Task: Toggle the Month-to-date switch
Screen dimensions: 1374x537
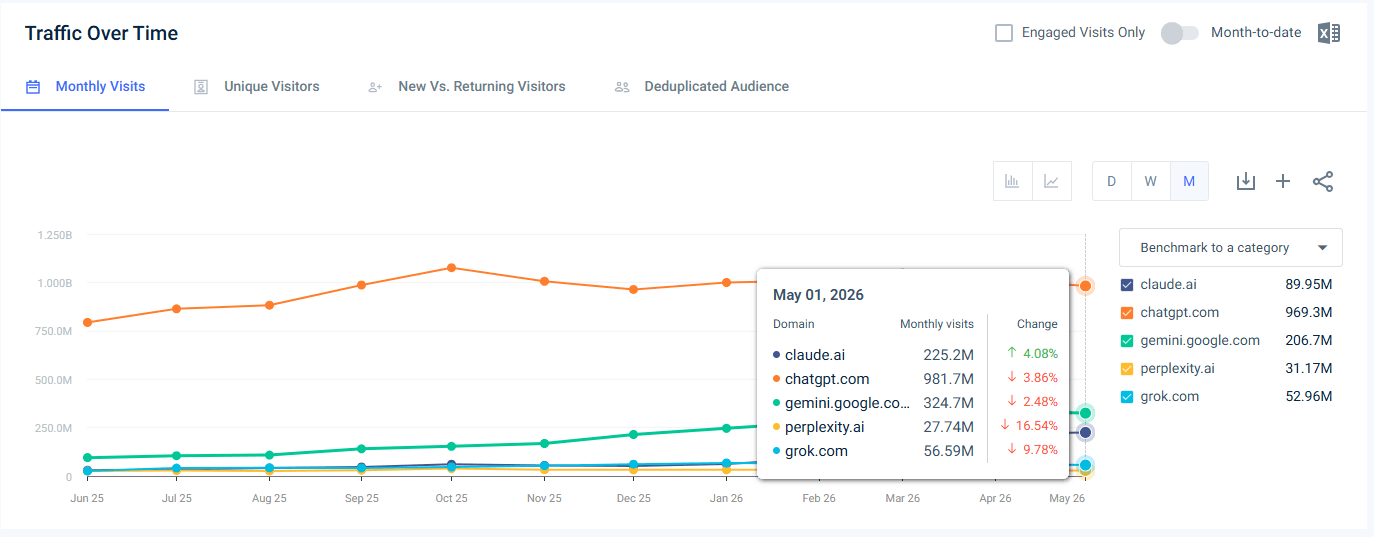Action: click(1180, 33)
